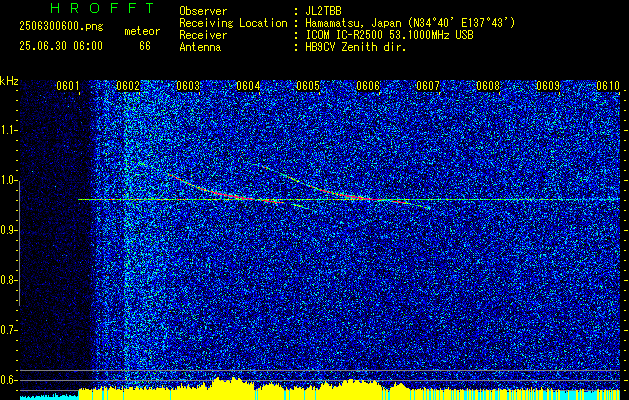Click the Receiving Location label
The width and height of the screenshot is (629, 400).
(x=233, y=23)
